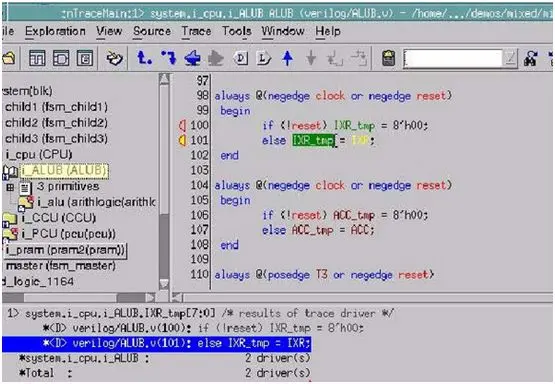
Task: Expand the '3 primitives' tree node
Action: 10,187
